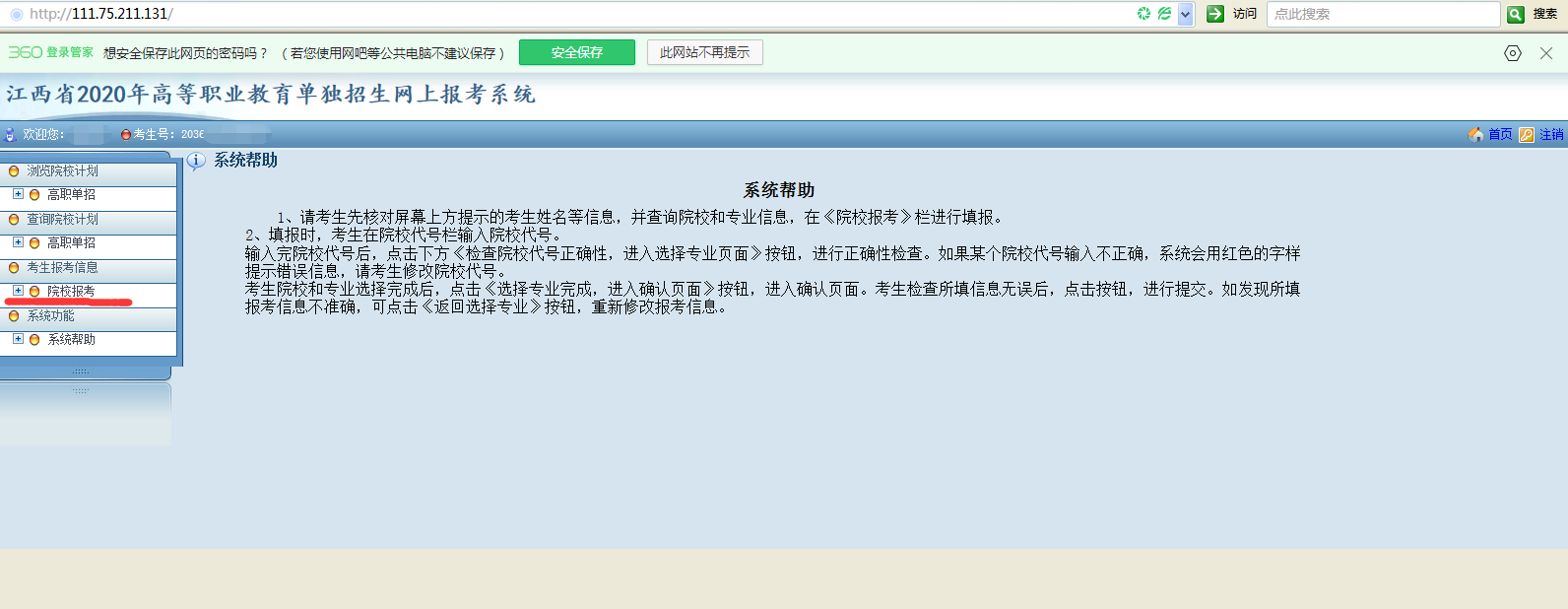Click the blue info icon beside 系统帮助
Viewport: 1568px width, 609px height.
(196, 161)
